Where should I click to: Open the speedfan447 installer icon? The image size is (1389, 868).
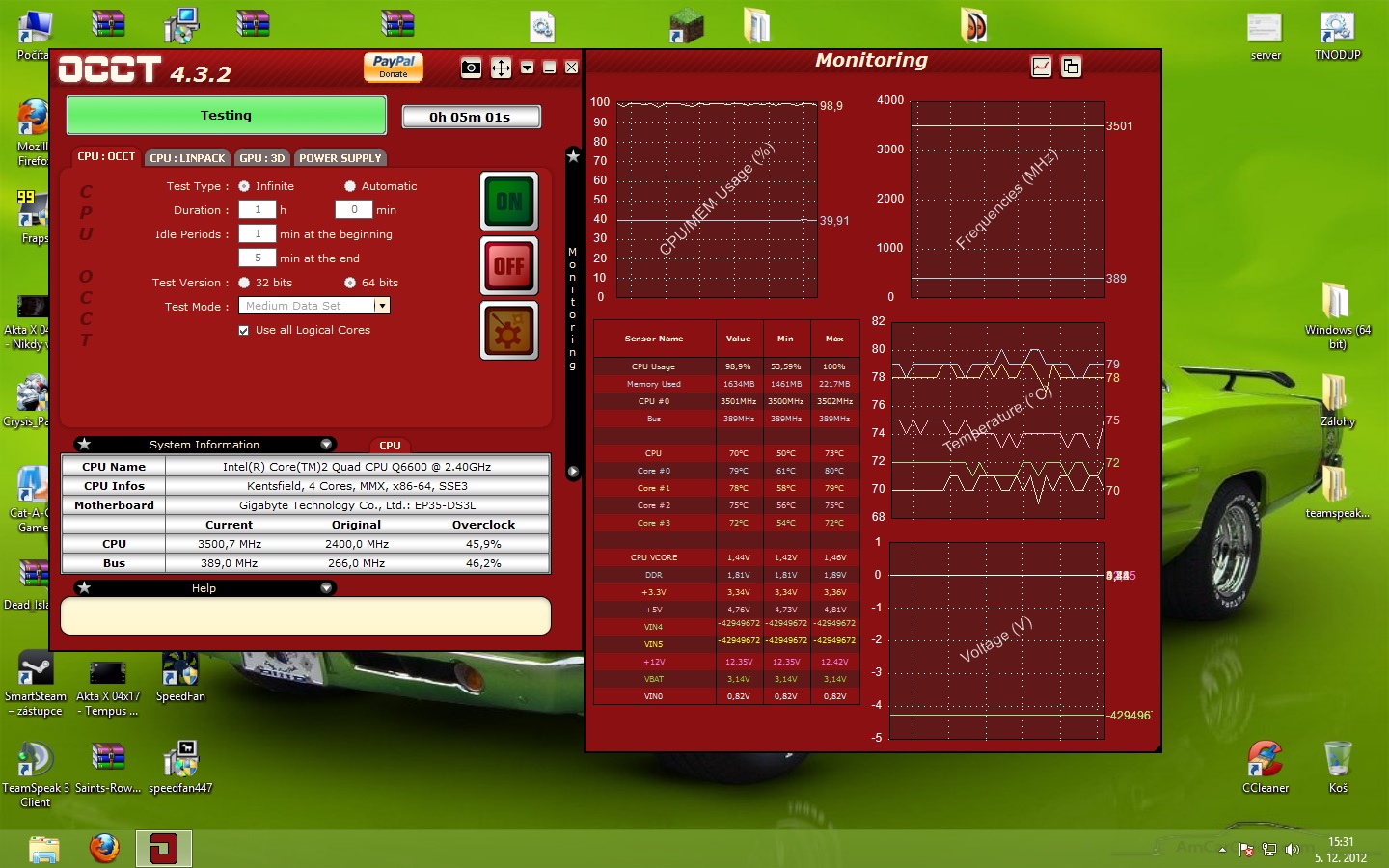[x=180, y=768]
